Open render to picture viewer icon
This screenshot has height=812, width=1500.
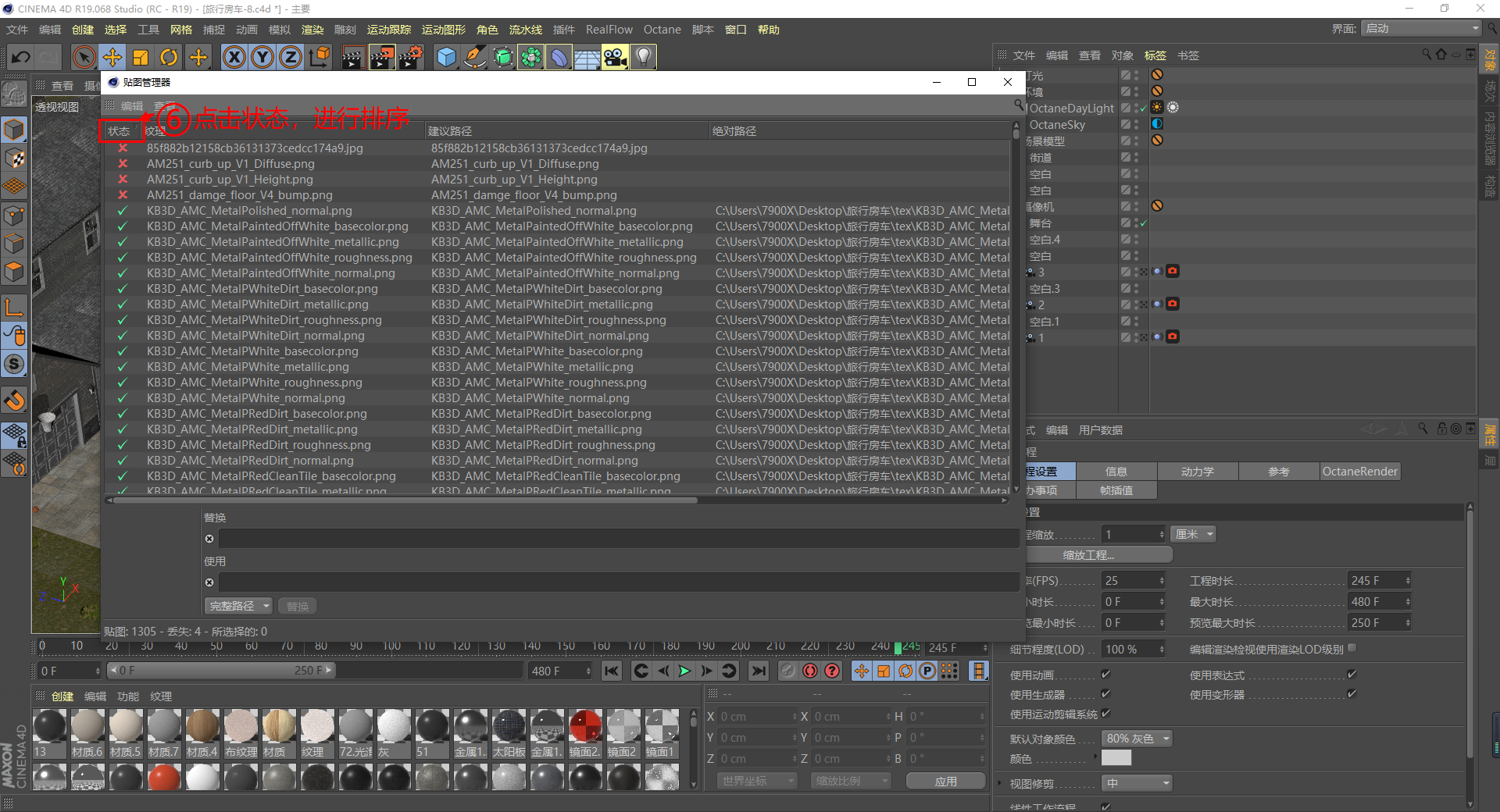point(382,57)
